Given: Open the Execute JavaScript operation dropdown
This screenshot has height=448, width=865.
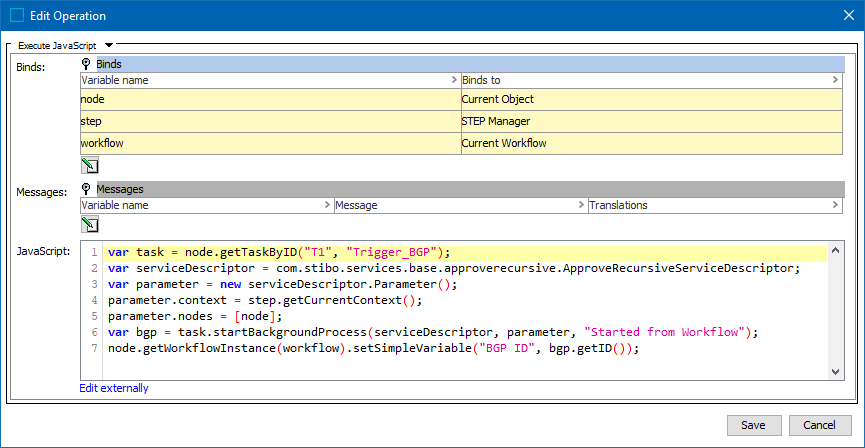Looking at the screenshot, I should point(109,45).
